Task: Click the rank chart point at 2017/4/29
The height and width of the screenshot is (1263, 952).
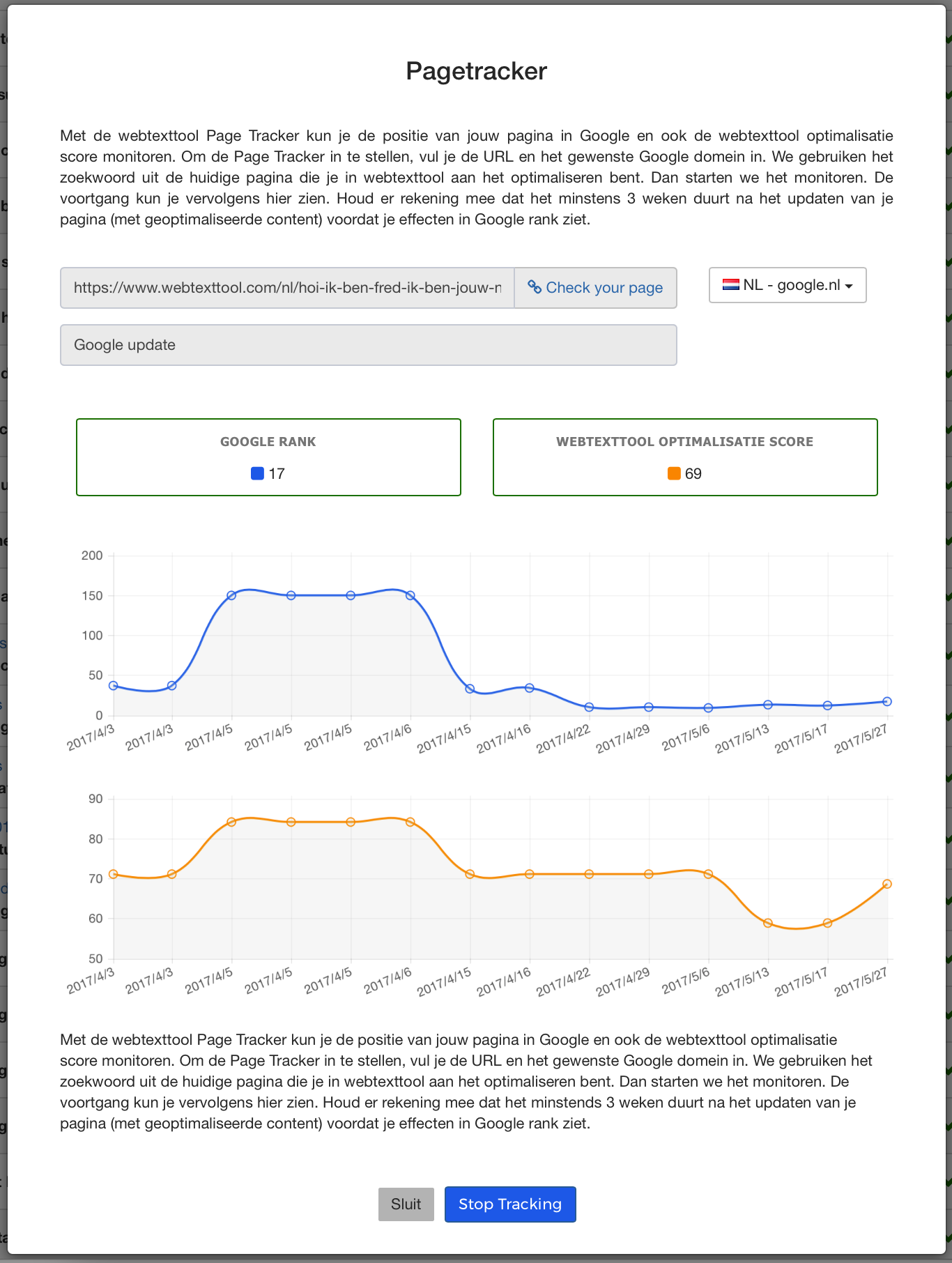Action: [x=649, y=707]
